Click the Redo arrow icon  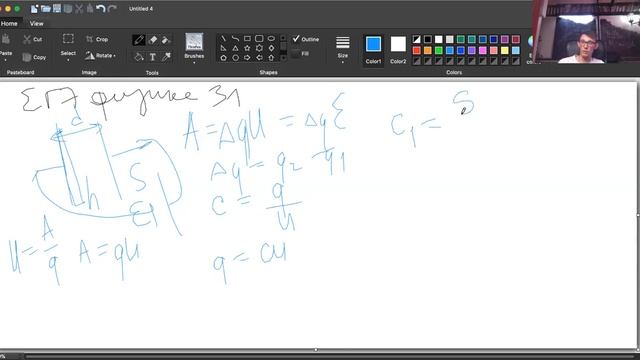coord(112,9)
